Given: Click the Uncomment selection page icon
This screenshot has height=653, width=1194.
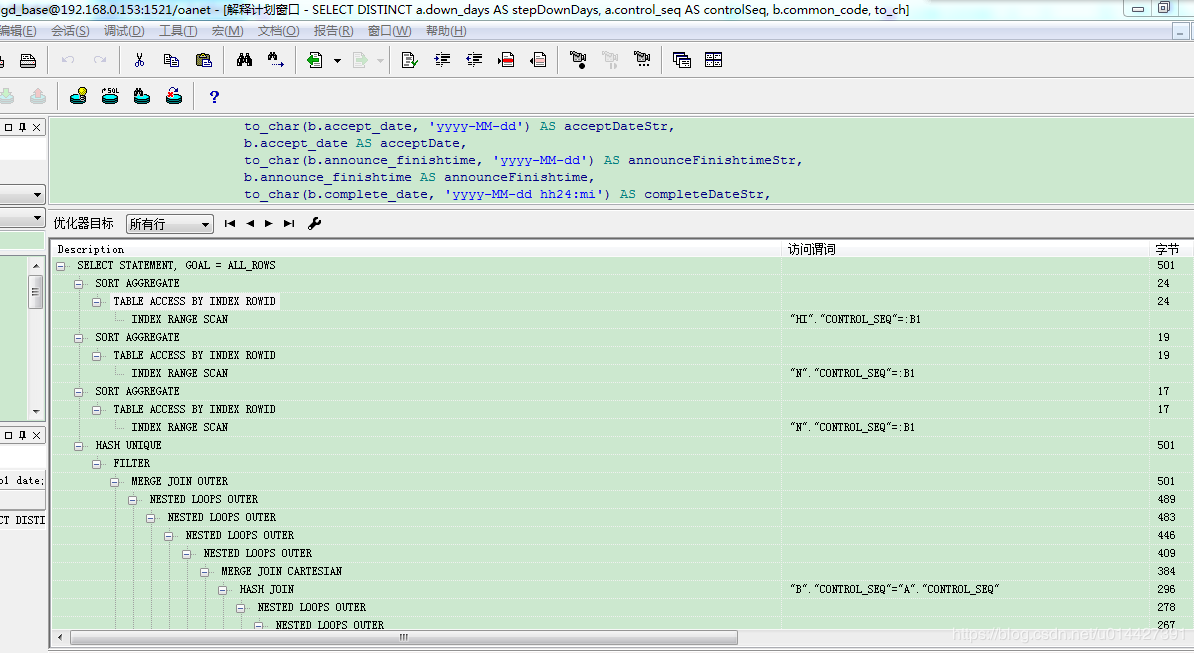Looking at the screenshot, I should tap(538, 60).
